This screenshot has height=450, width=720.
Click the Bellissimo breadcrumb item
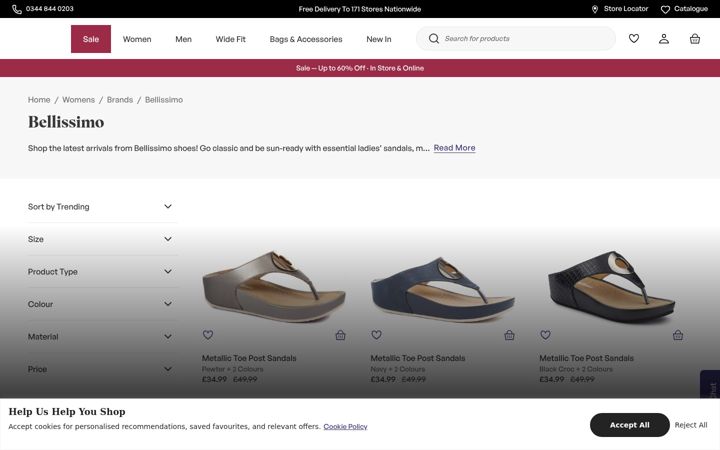point(164,100)
